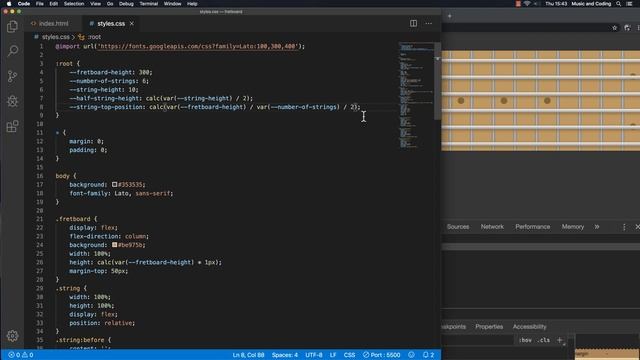Click the new style rule plus

coord(560,340)
